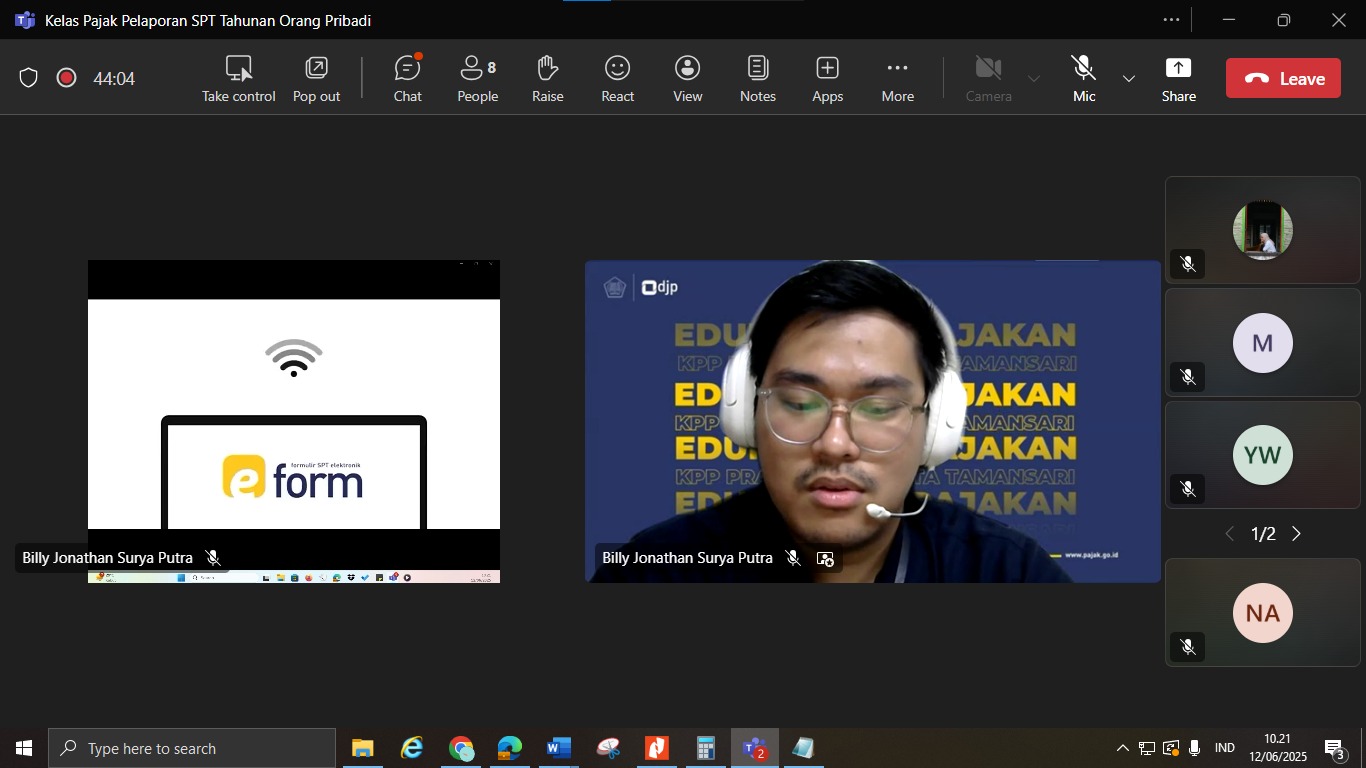
Task: Go to next participant page
Action: coord(1297,534)
